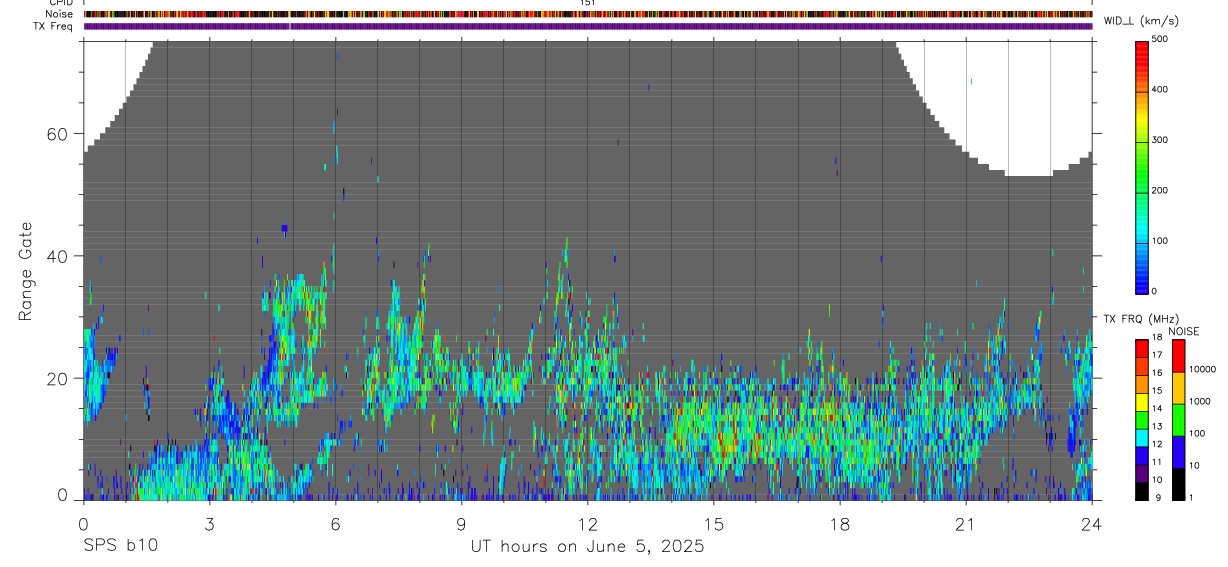The image size is (1228, 567).
Task: Click the 21 hour tick label
Action: click(x=966, y=524)
